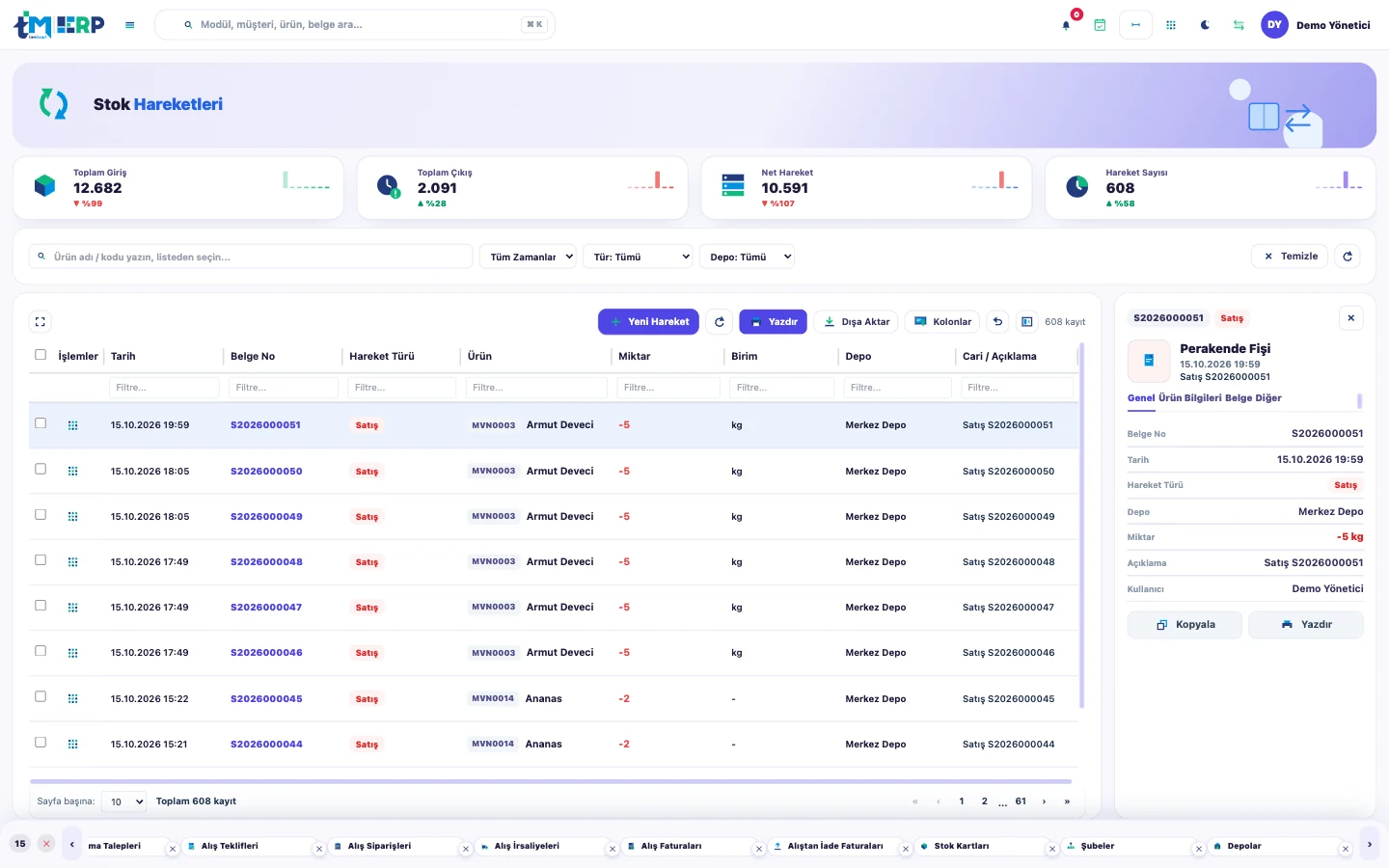Expand the next tabs arrow in the bottom bar
1389x868 pixels.
click(1369, 845)
